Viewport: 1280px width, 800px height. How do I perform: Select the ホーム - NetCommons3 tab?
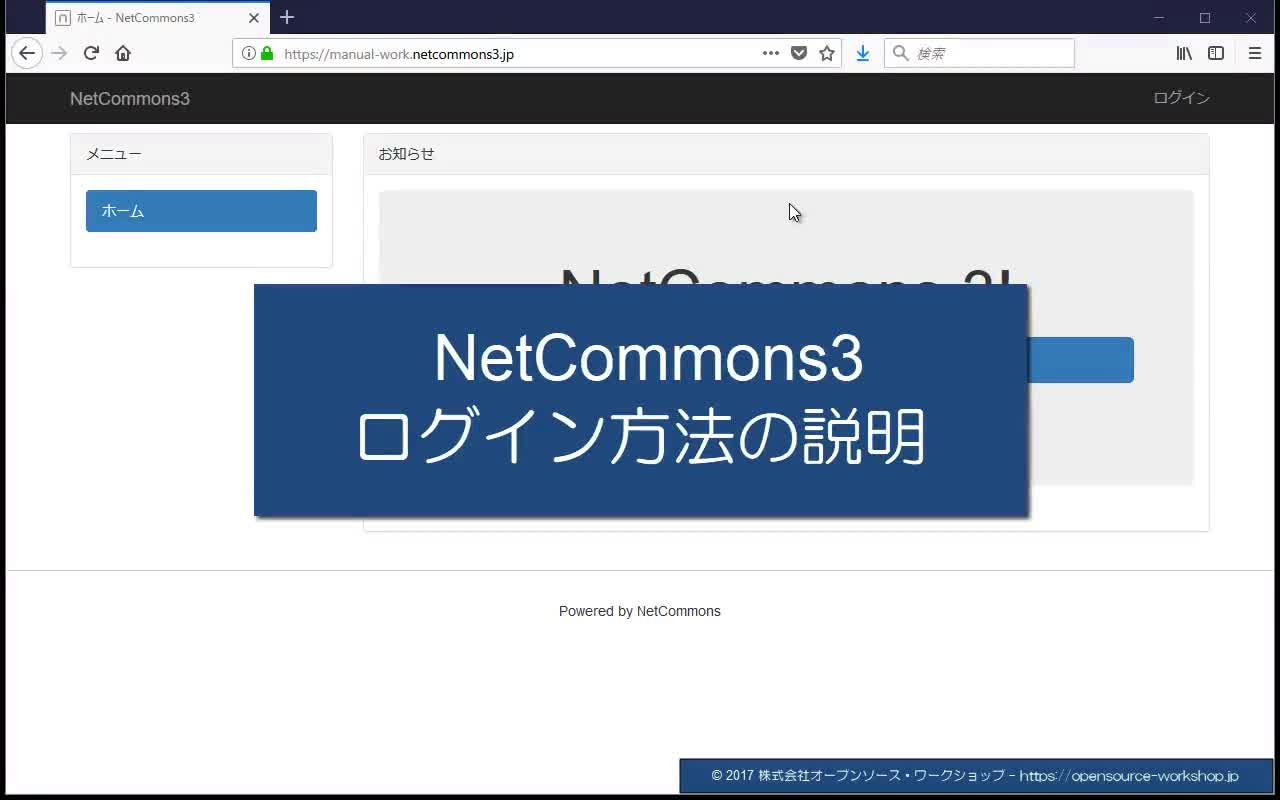pyautogui.click(x=158, y=18)
